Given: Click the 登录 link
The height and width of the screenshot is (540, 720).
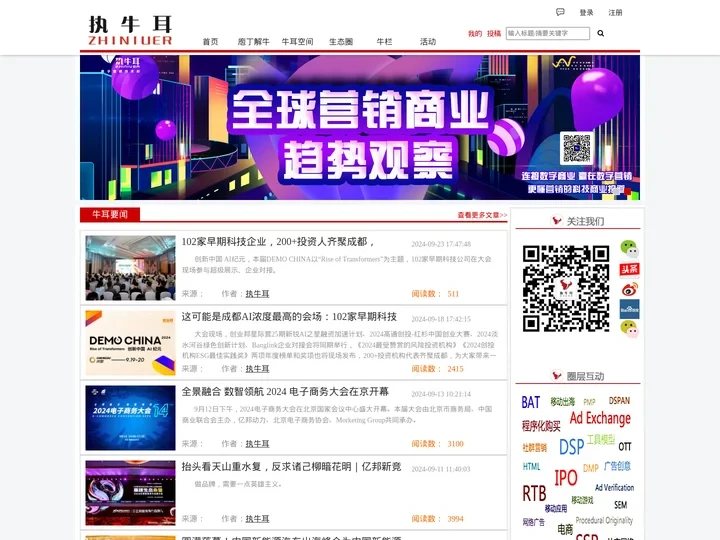Looking at the screenshot, I should click(586, 12).
